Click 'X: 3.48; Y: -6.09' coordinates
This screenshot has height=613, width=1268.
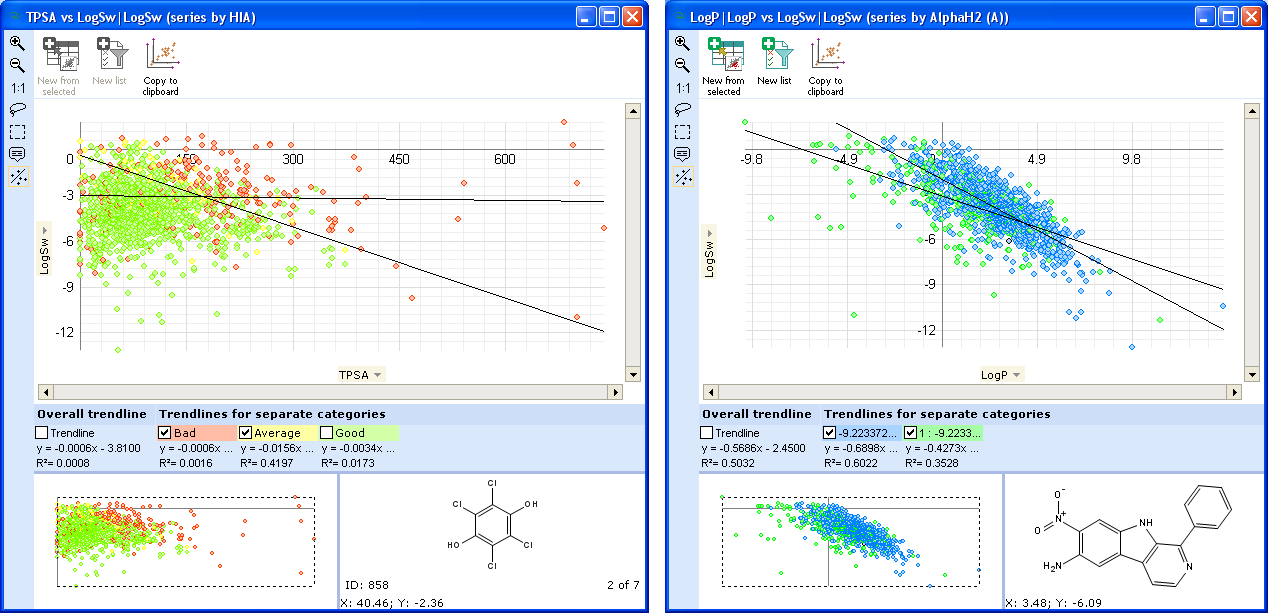(1056, 603)
